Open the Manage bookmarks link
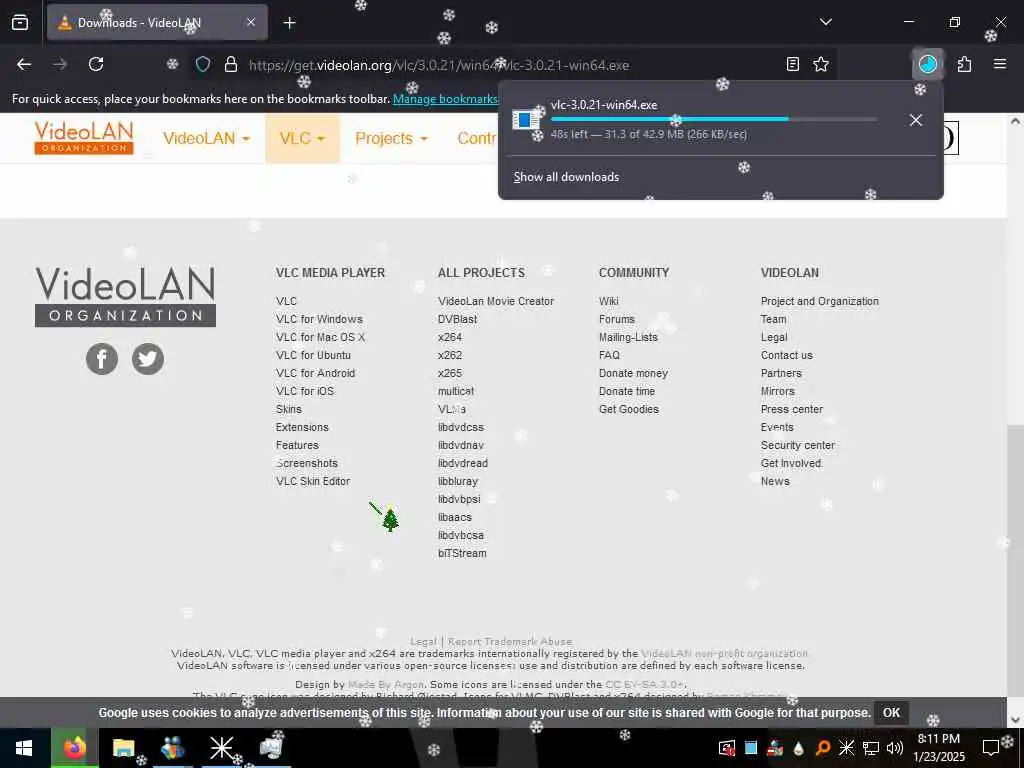1024x768 pixels. coord(445,99)
